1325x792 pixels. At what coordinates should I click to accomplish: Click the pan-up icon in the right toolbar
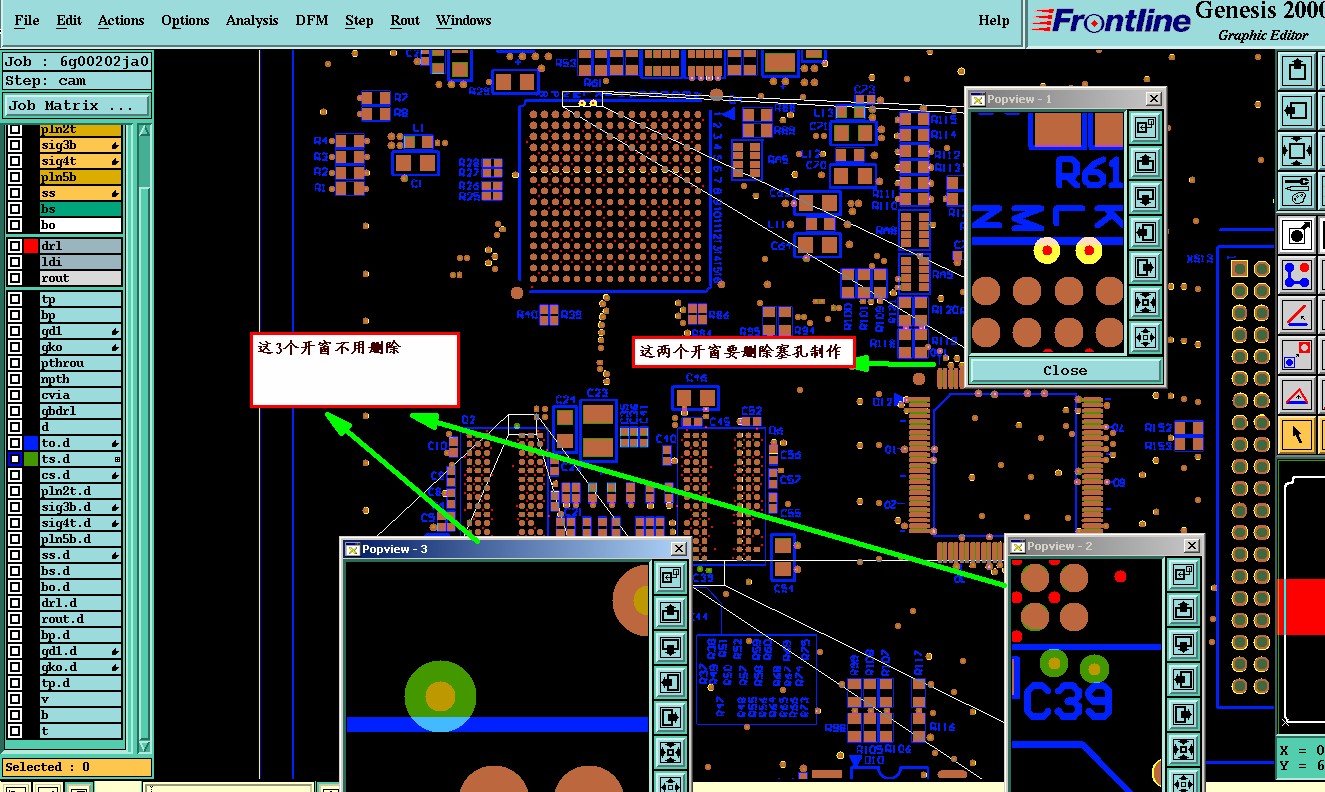[x=1297, y=70]
